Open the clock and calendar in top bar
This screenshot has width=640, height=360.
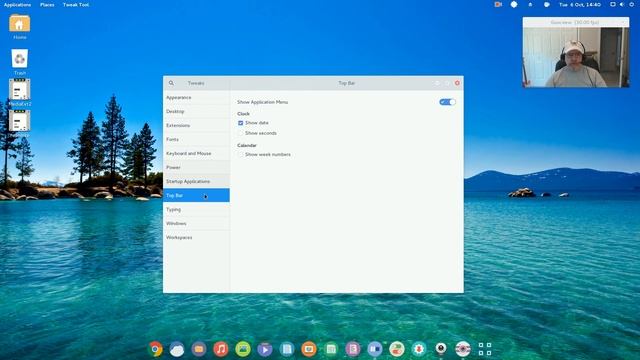pyautogui.click(x=580, y=4)
